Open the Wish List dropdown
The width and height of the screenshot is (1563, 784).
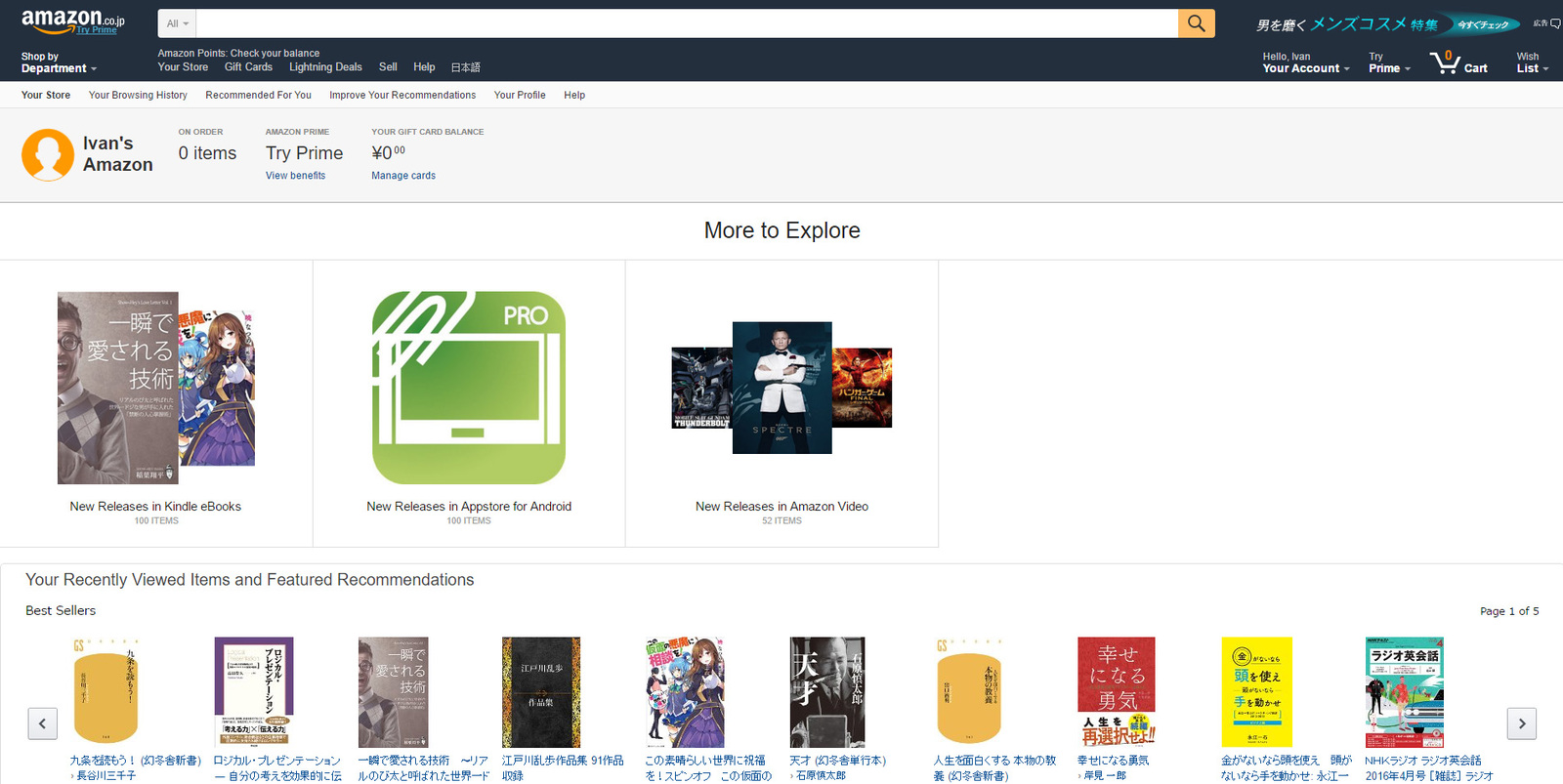click(1531, 63)
